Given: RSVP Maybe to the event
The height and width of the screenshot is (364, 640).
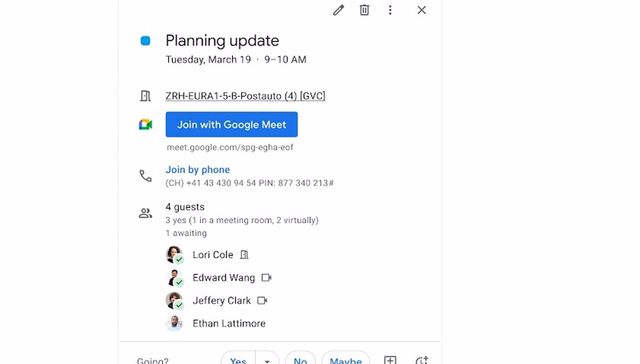Looking at the screenshot, I should click(x=346, y=360).
